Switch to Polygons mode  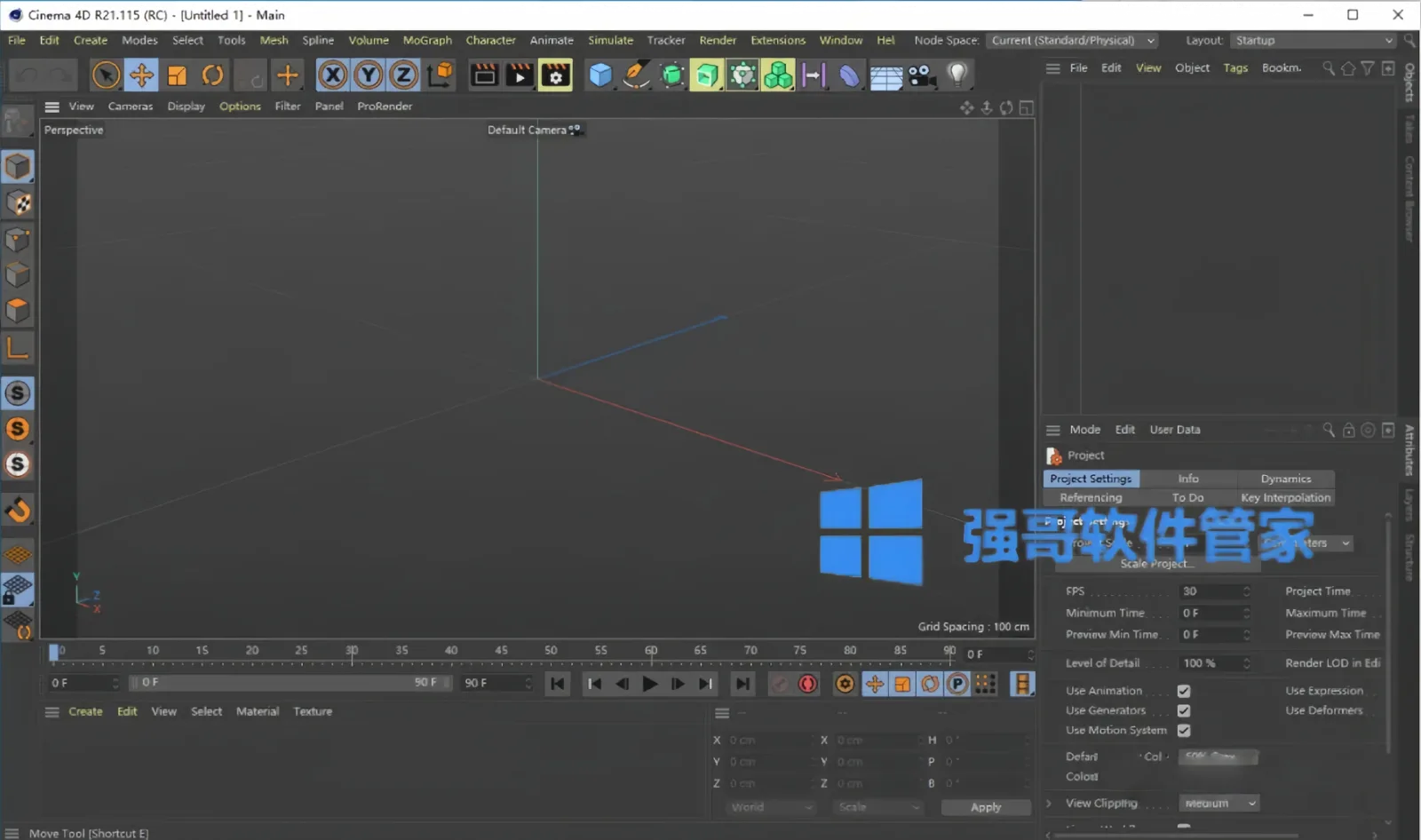click(18, 311)
